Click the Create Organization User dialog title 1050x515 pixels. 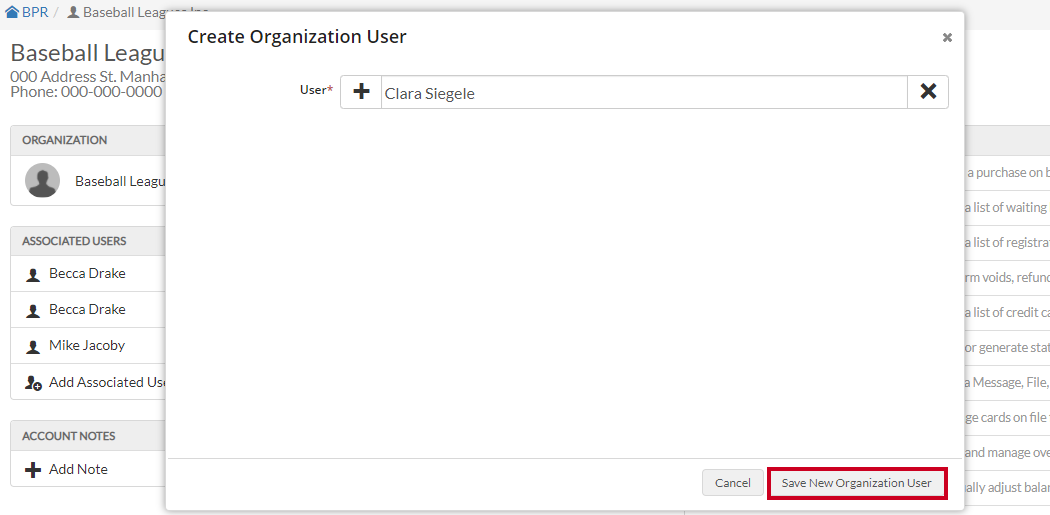[x=297, y=37]
